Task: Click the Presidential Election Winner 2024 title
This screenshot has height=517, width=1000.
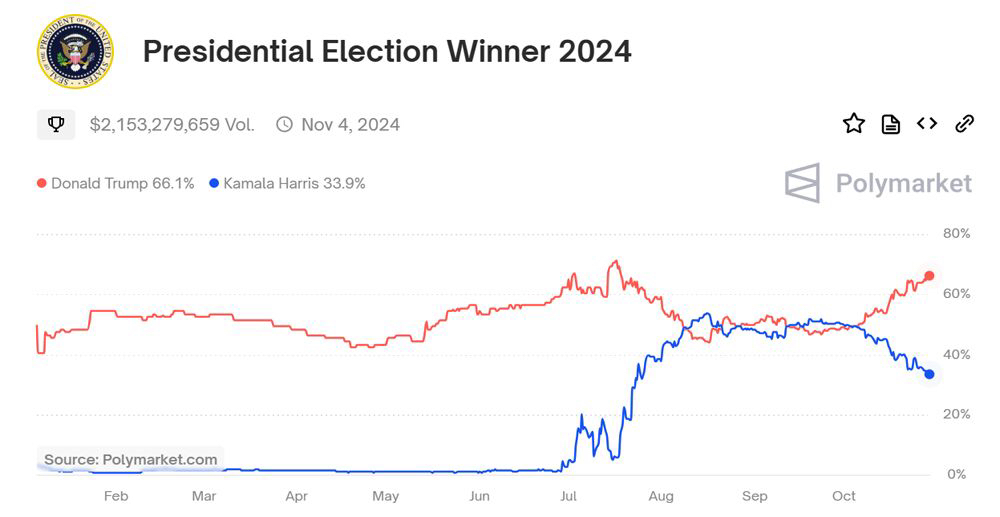Action: [x=387, y=51]
